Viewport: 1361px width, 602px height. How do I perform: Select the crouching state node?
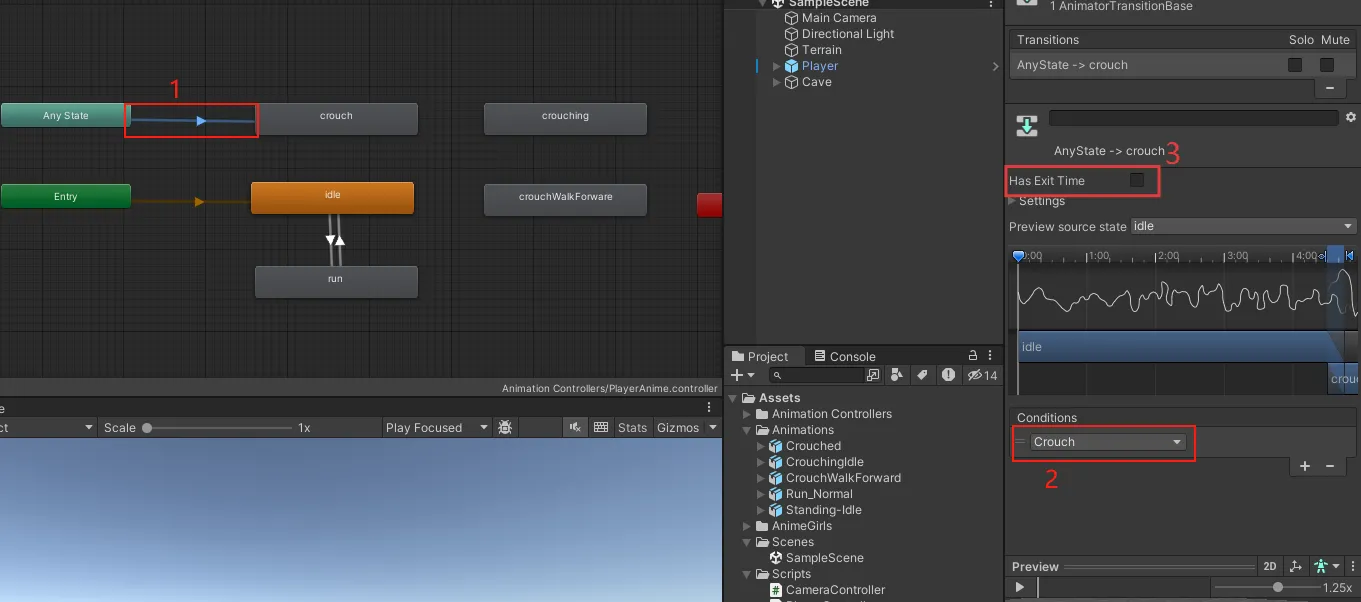click(x=565, y=116)
